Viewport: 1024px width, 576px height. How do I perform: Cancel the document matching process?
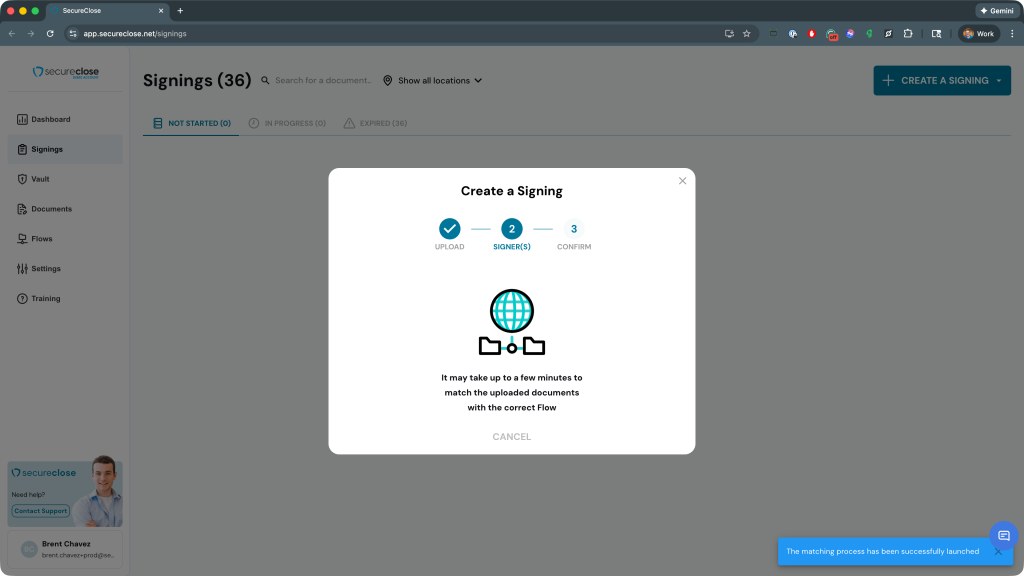[x=511, y=437]
